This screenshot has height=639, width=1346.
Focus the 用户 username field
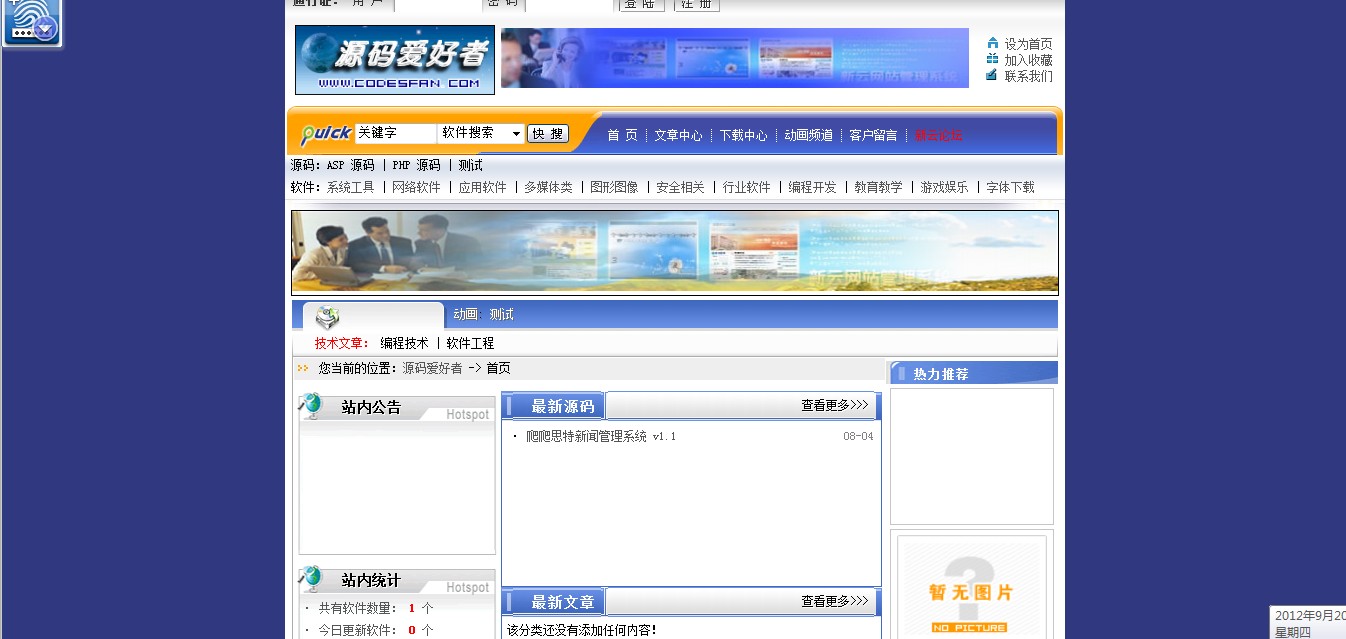pos(438,4)
